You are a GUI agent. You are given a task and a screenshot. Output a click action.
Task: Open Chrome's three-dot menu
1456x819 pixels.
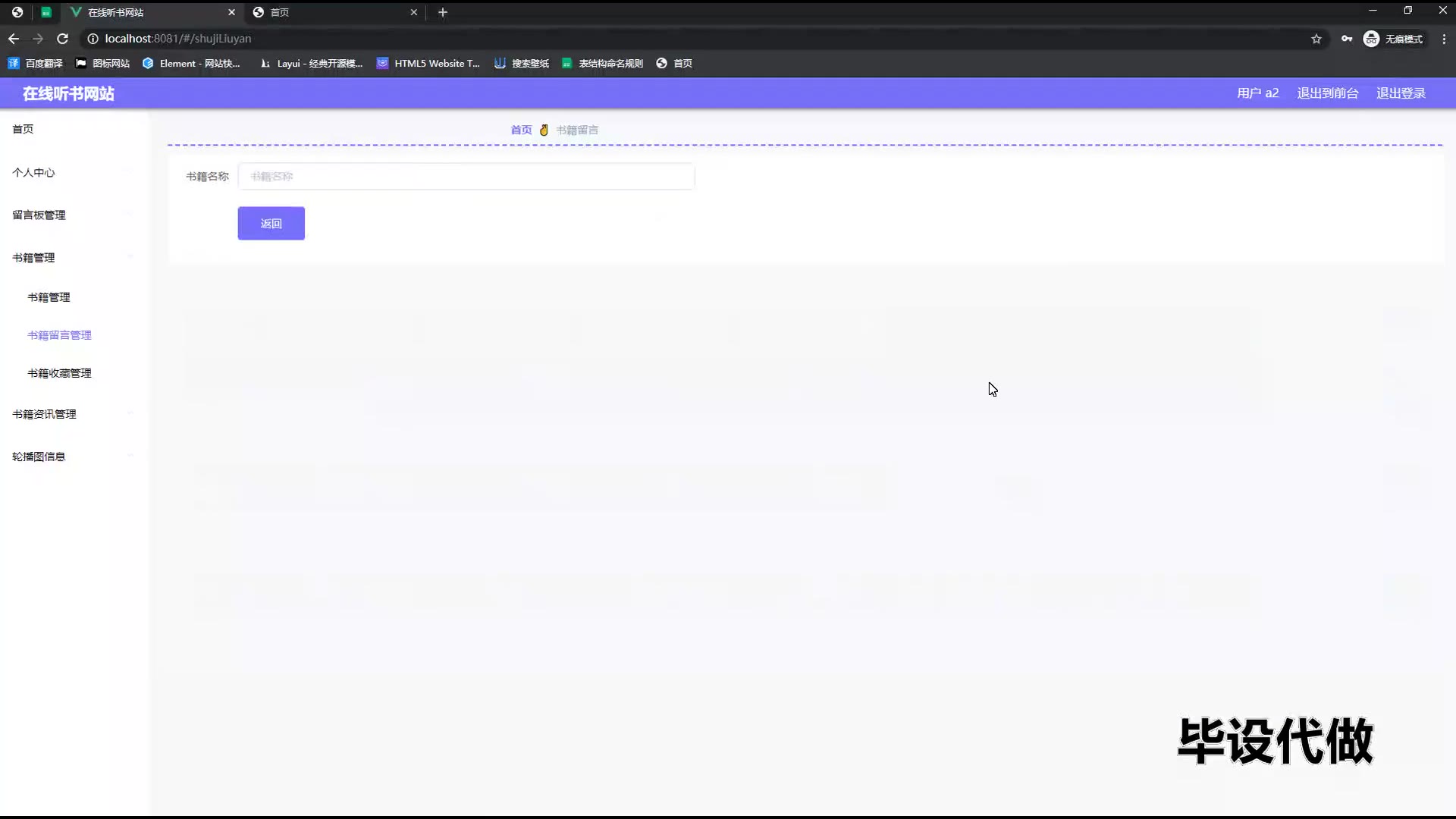click(1444, 39)
